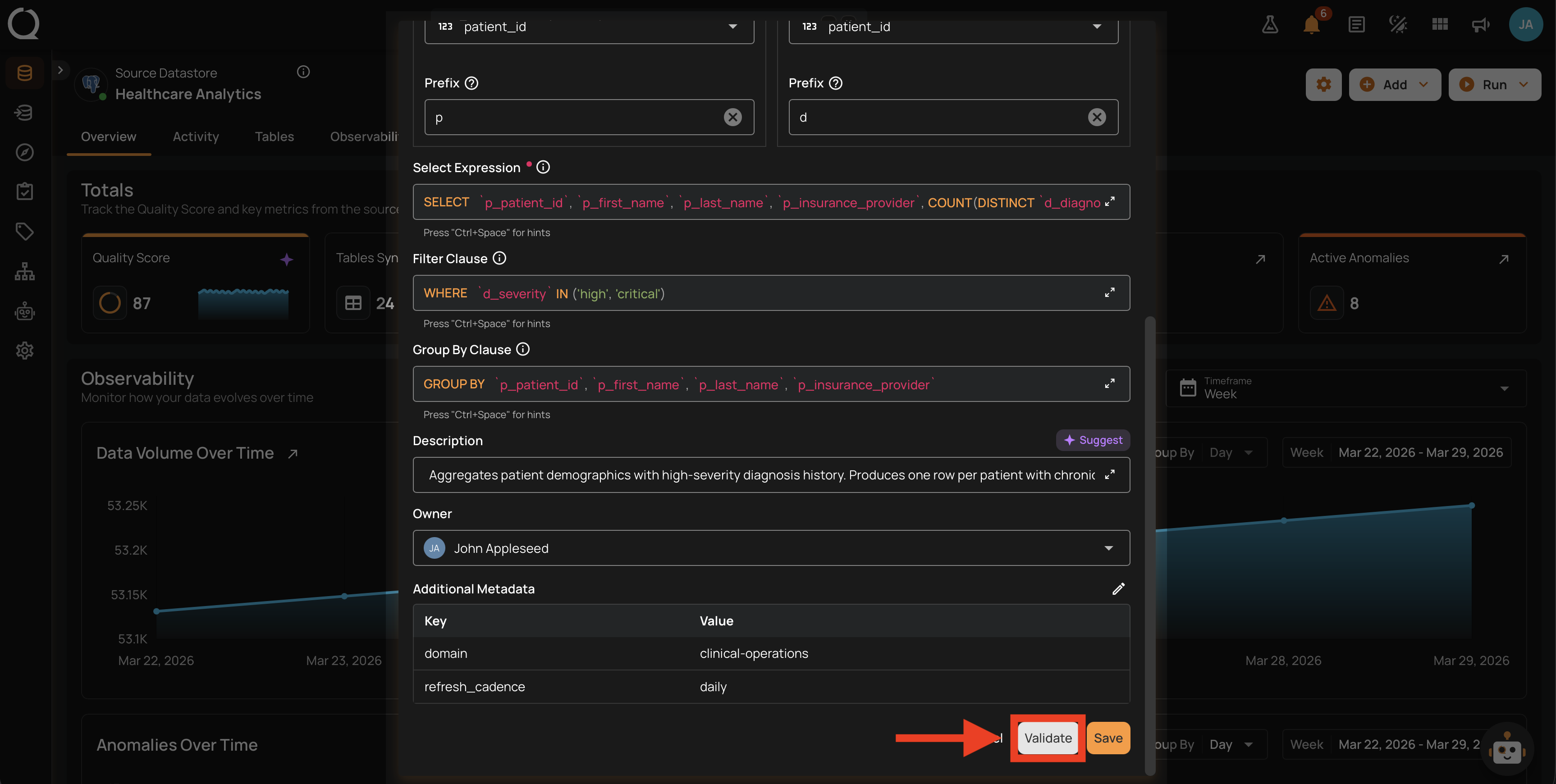Click the datastore settings gear button
The width and height of the screenshot is (1556, 784).
1323,85
